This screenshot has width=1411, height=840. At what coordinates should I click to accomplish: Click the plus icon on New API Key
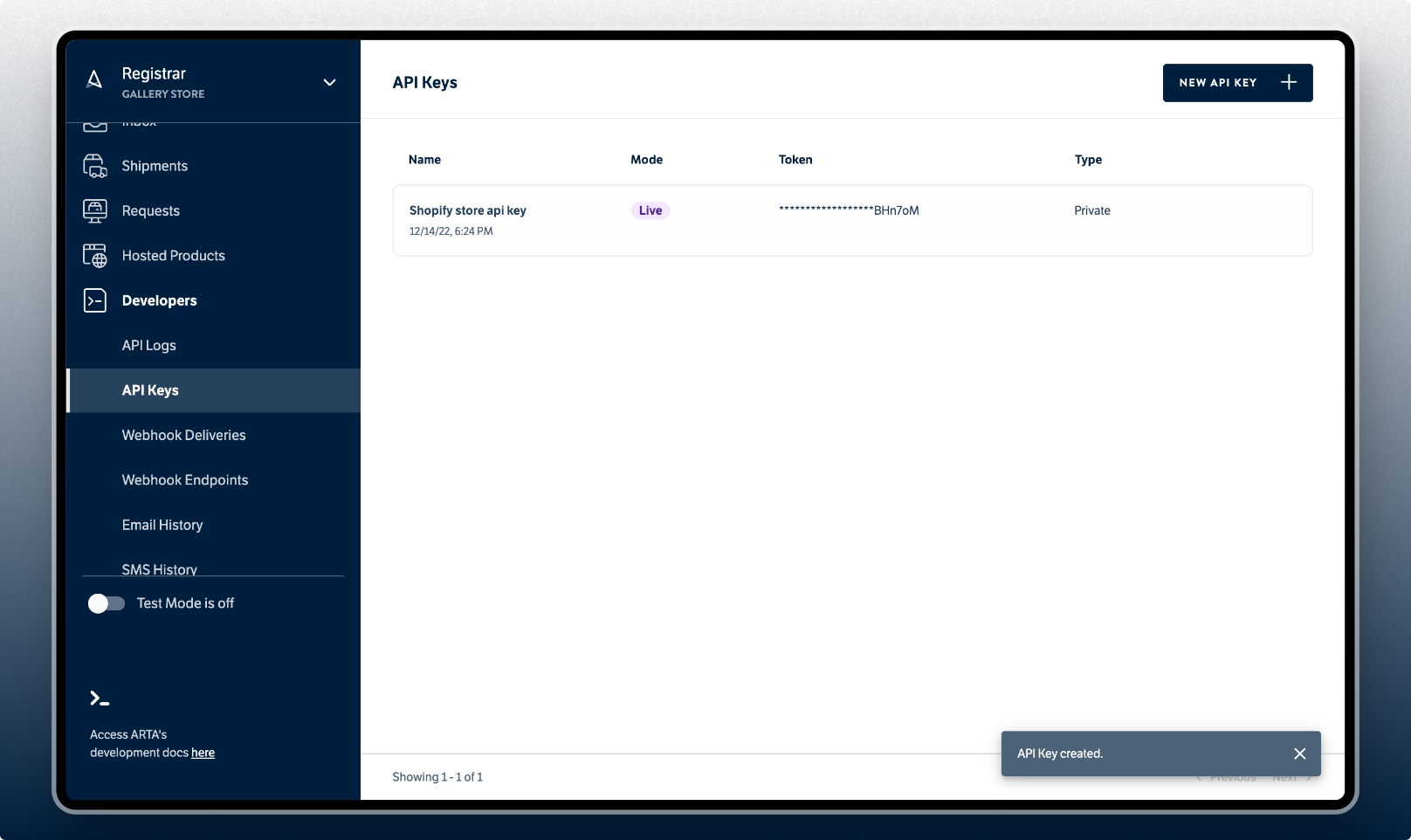tap(1289, 82)
